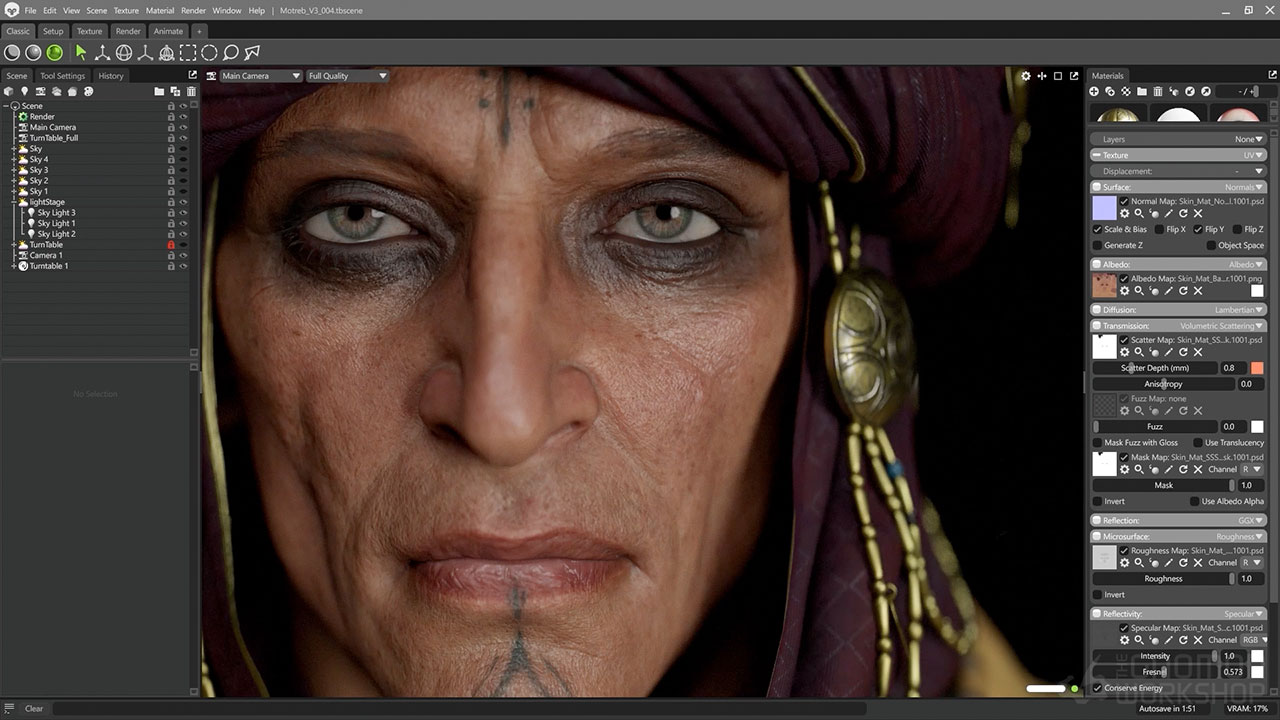Click the Scatter Depth orange color swatch
This screenshot has width=1280, height=720.
pyautogui.click(x=1257, y=368)
